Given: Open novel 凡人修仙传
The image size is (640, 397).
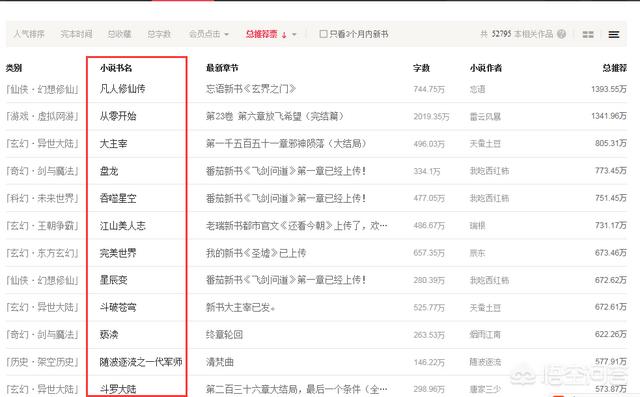Looking at the screenshot, I should coord(122,89).
